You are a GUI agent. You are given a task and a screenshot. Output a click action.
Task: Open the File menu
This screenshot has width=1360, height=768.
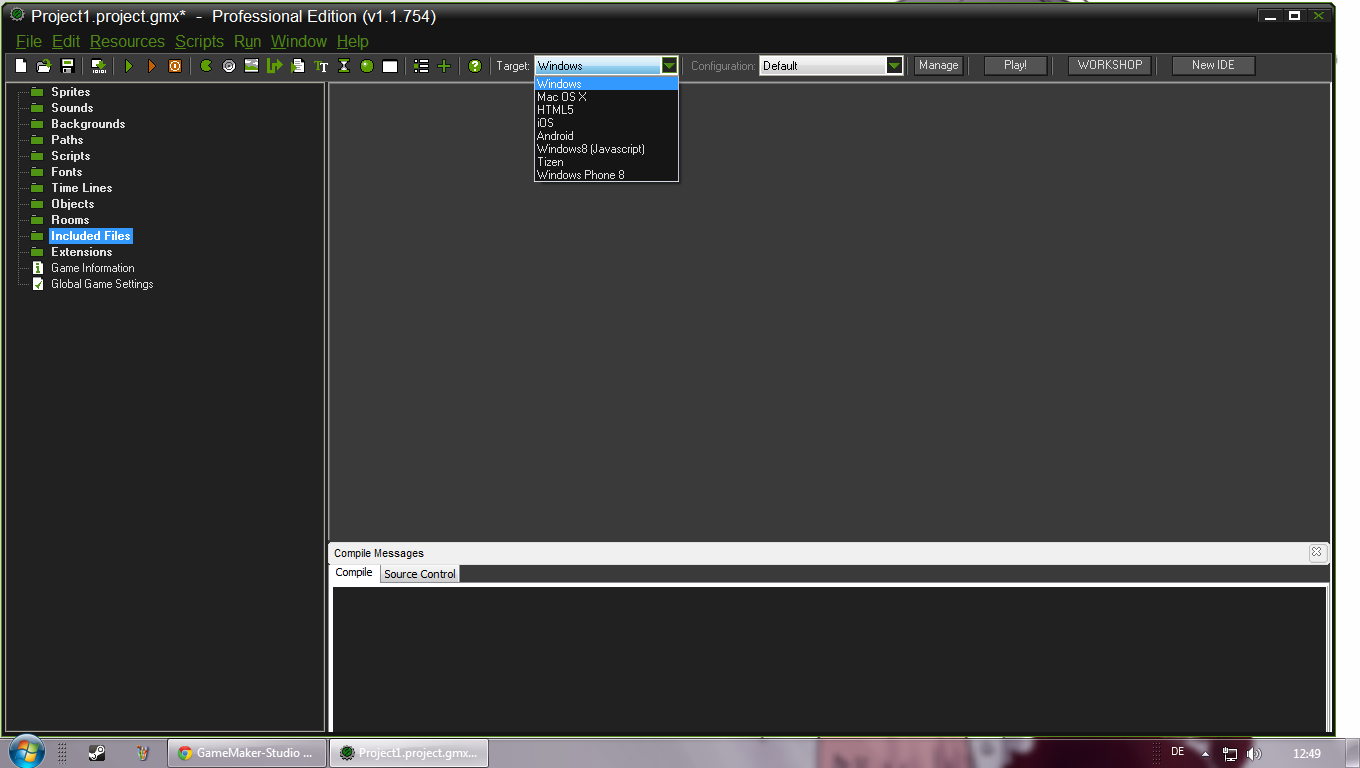[x=29, y=41]
